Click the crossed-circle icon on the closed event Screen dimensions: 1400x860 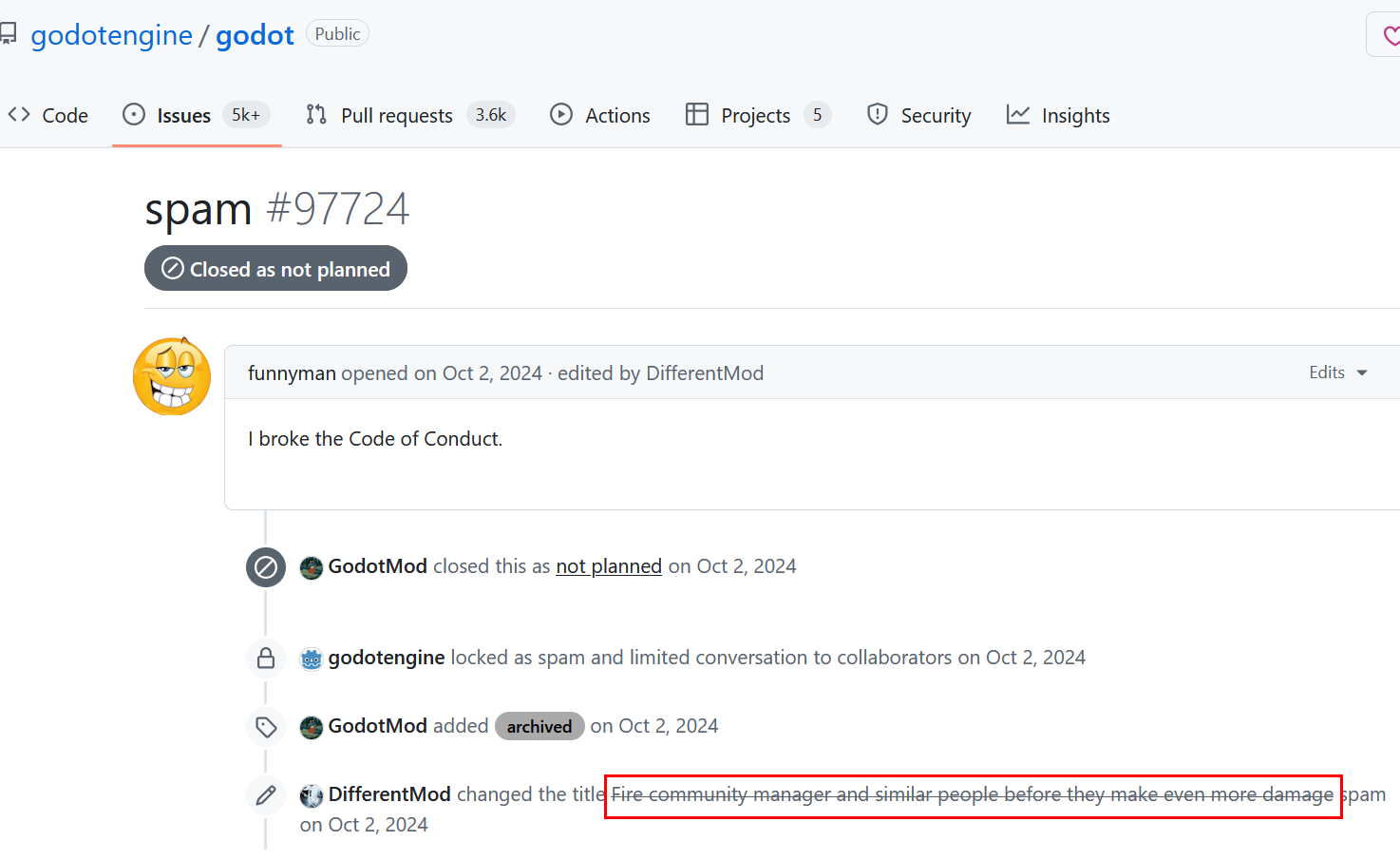coord(265,566)
